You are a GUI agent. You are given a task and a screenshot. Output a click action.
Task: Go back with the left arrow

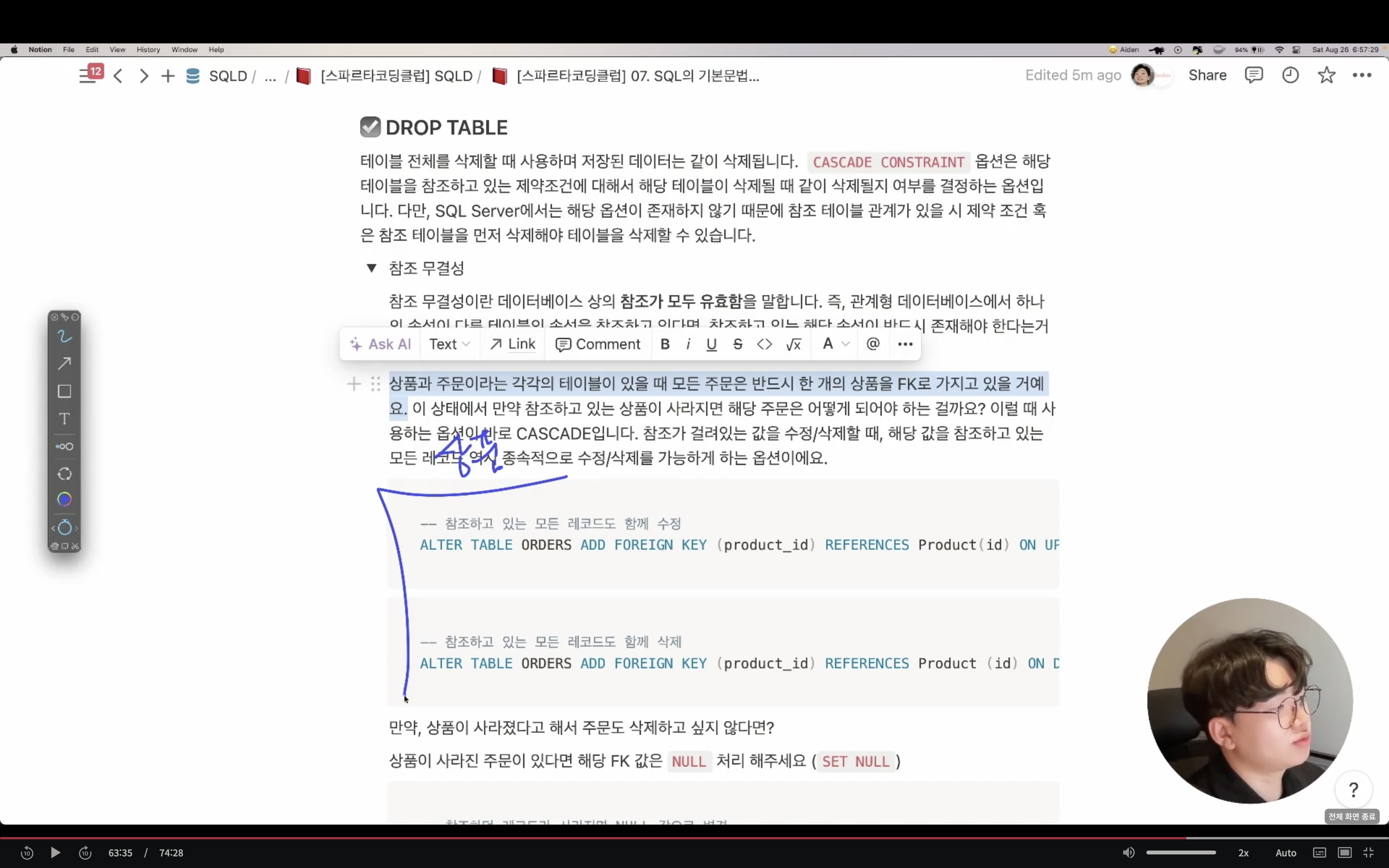point(118,76)
